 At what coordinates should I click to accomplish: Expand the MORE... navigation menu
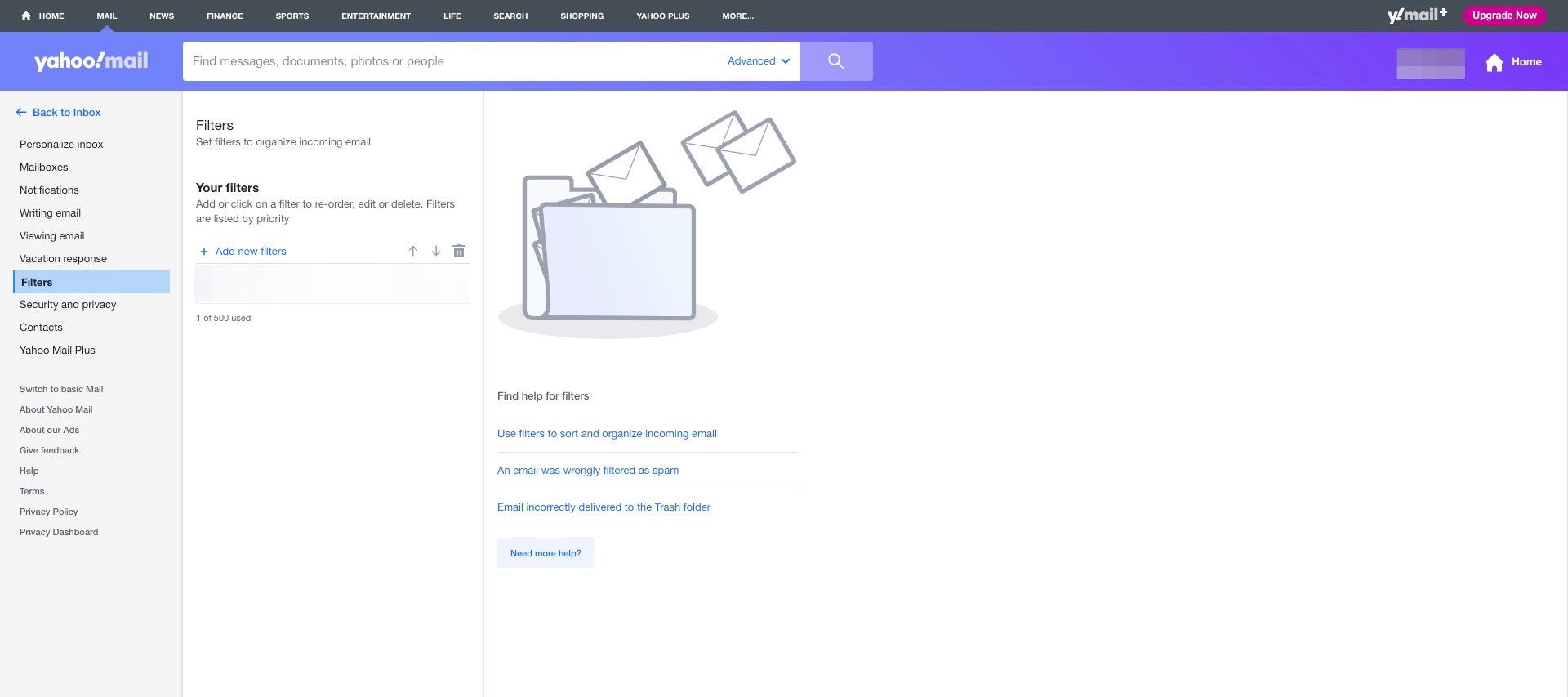coord(738,16)
